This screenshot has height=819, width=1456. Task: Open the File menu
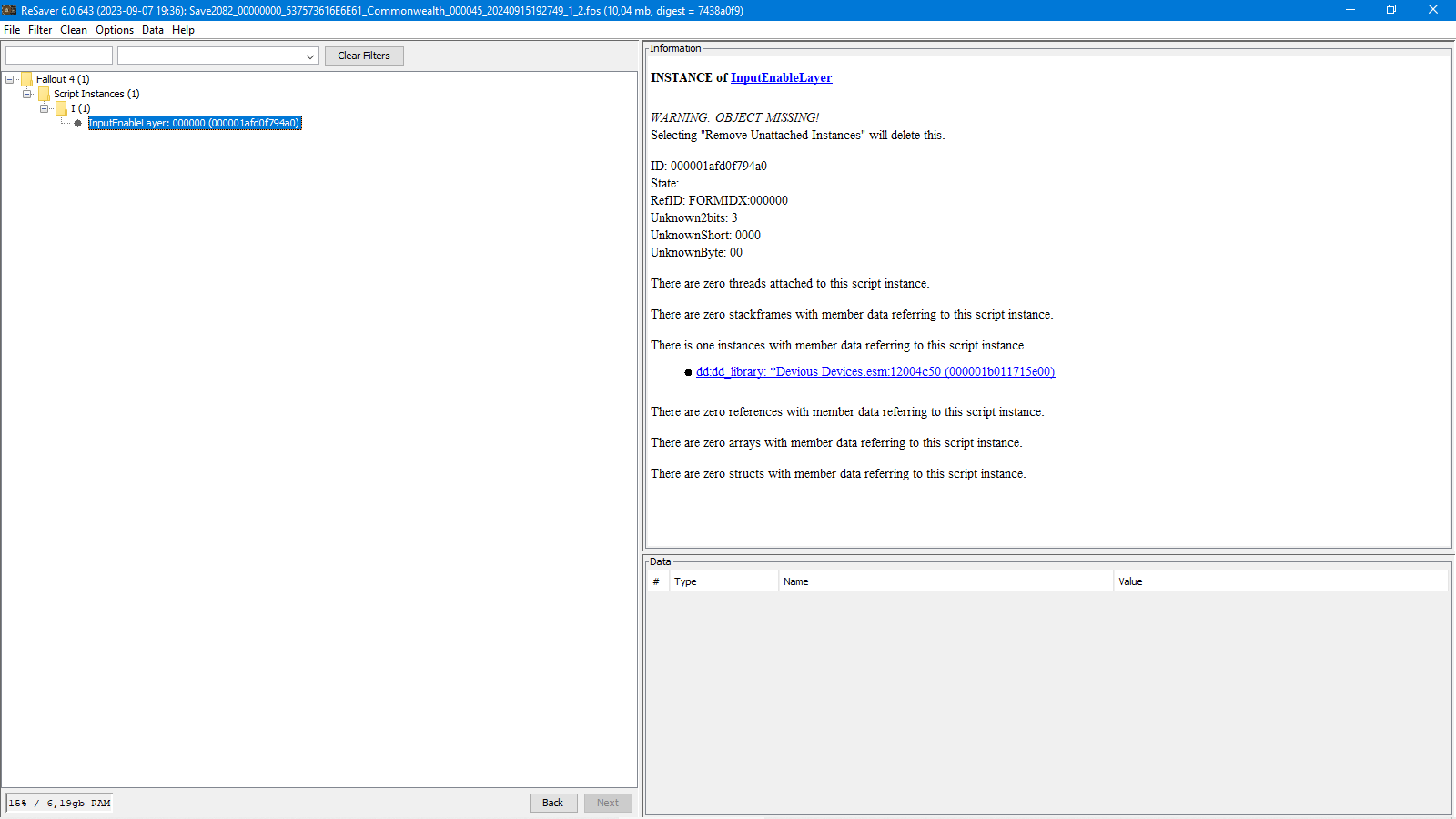point(12,30)
